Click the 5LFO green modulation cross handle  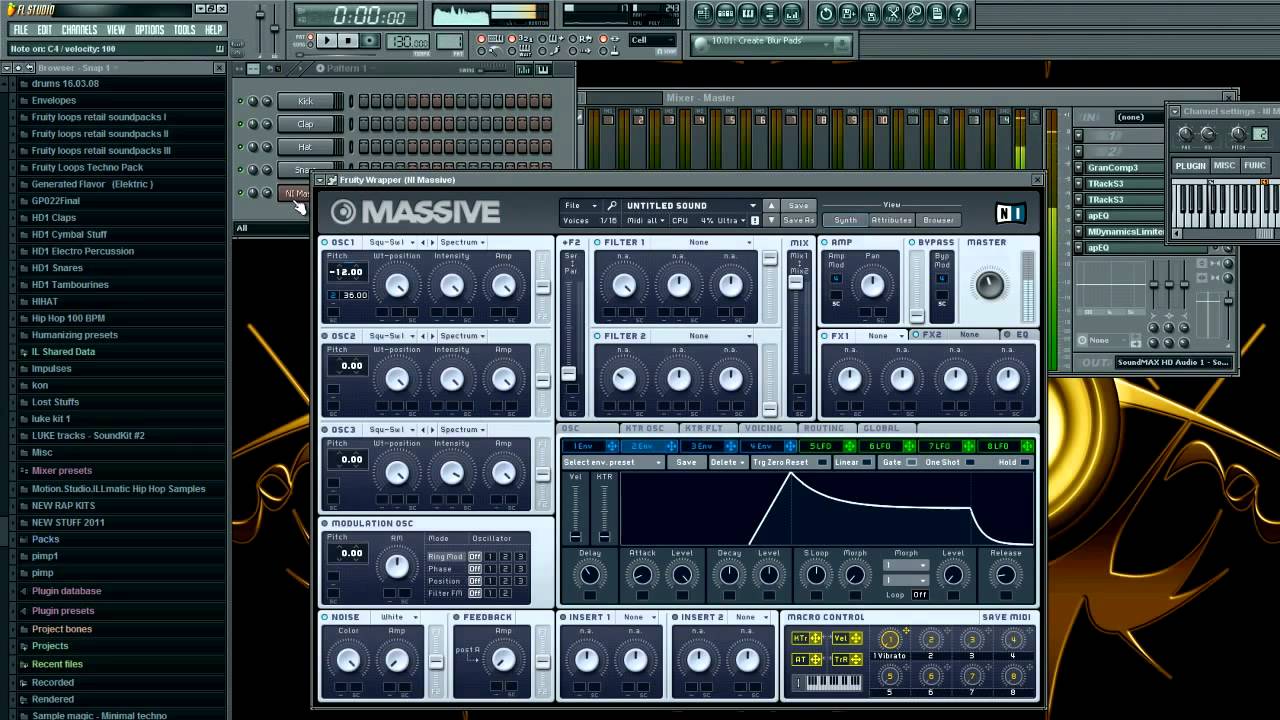point(849,446)
